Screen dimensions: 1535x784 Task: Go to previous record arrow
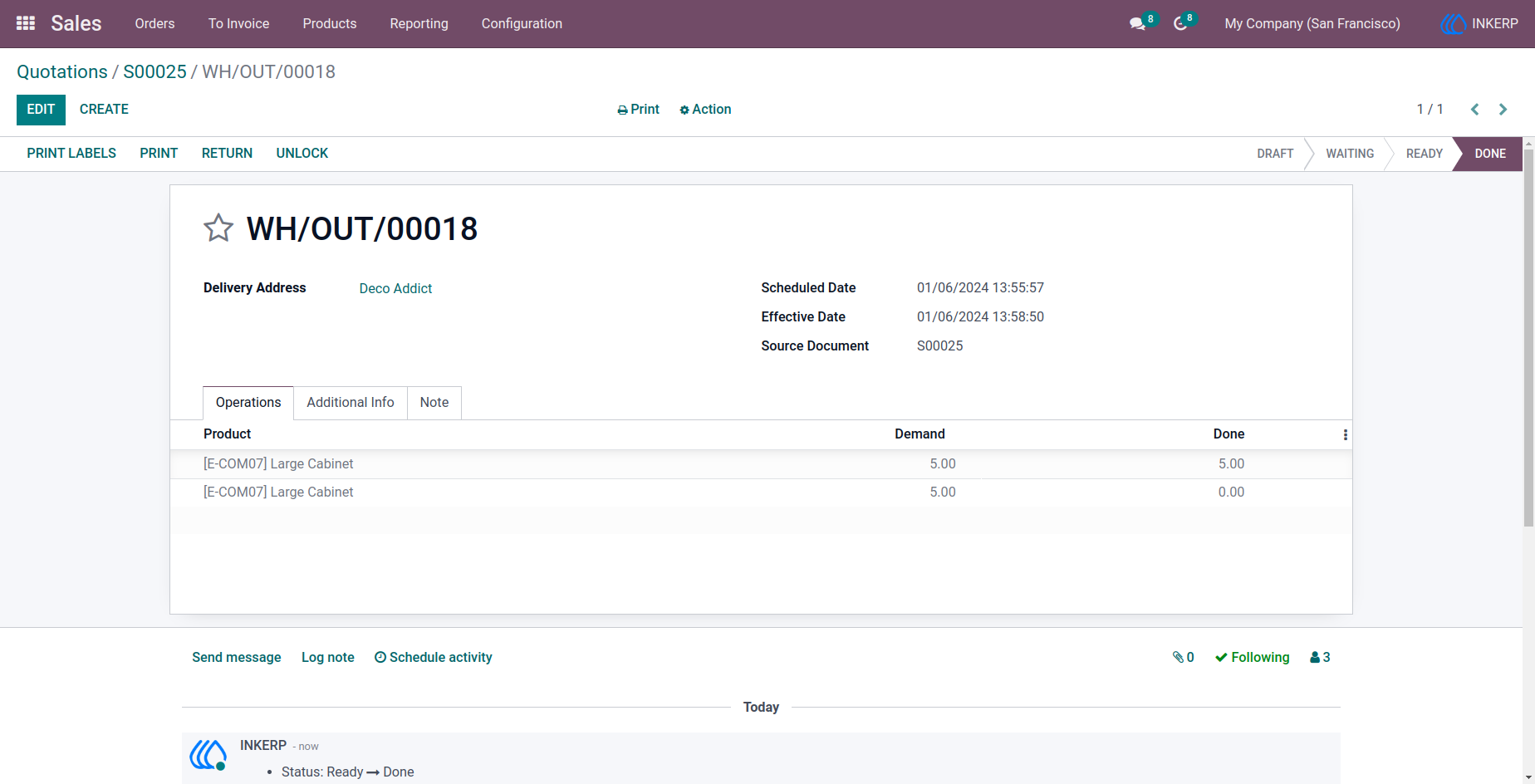coord(1475,110)
